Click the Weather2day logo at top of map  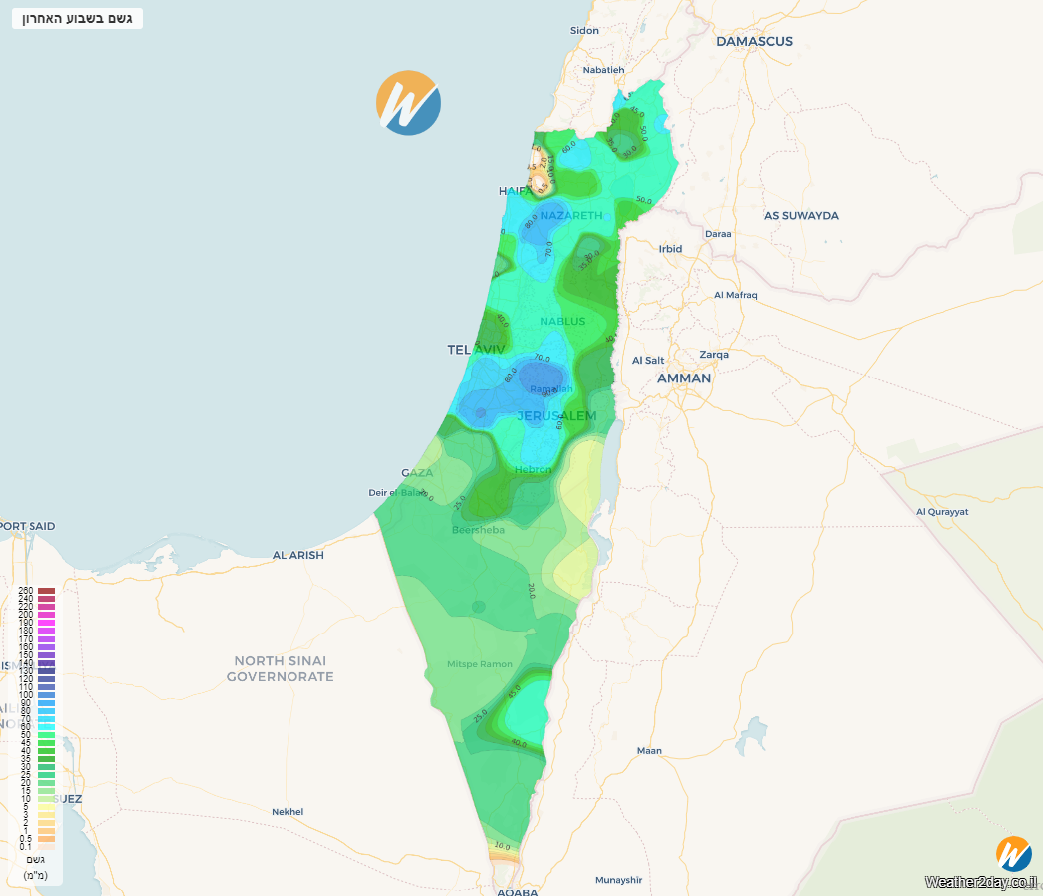tap(408, 103)
